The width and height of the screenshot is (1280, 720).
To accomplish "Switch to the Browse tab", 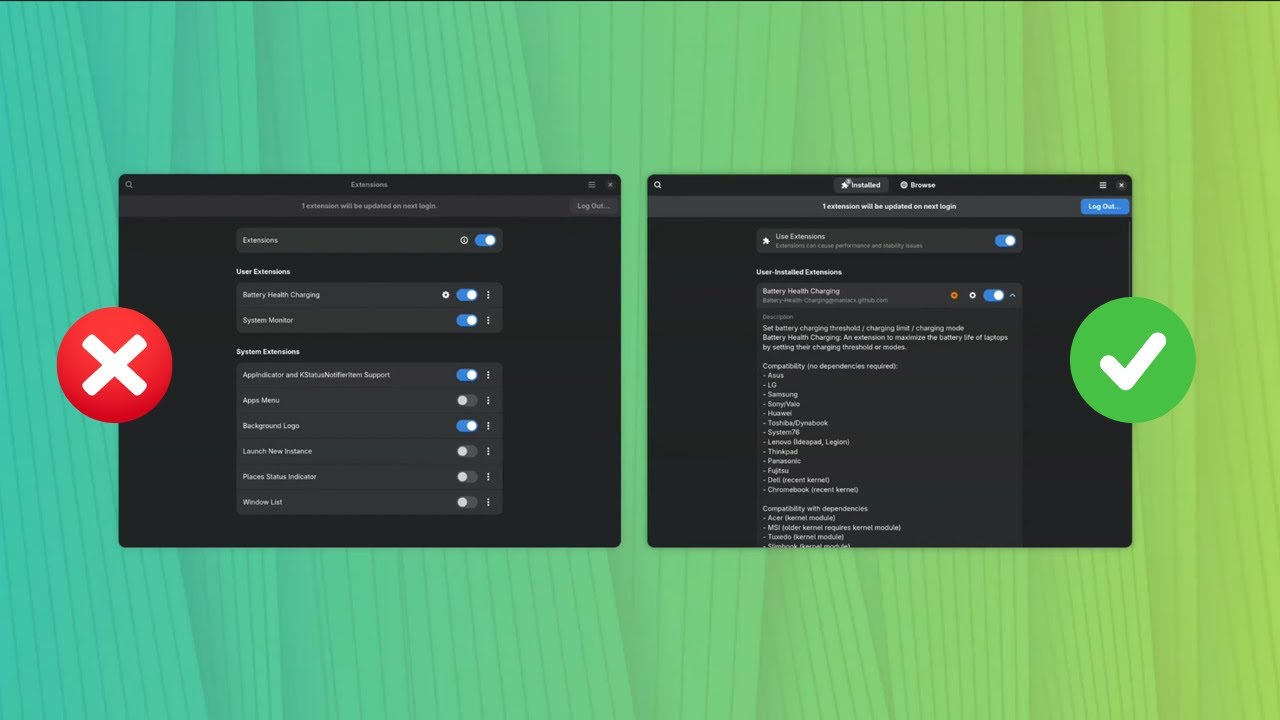I will [x=918, y=185].
